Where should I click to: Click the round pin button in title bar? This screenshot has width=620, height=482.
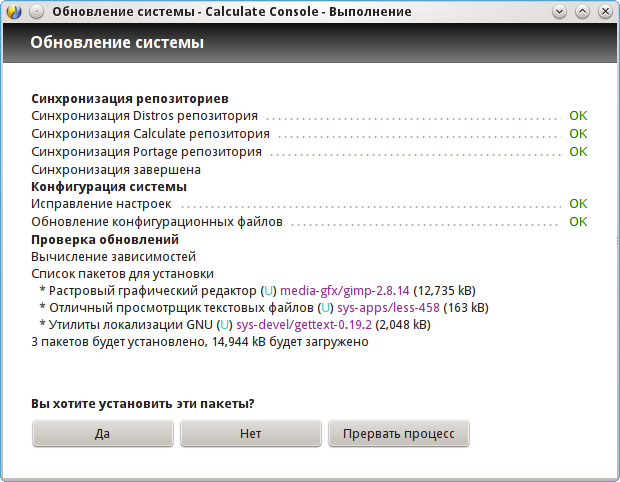37,12
